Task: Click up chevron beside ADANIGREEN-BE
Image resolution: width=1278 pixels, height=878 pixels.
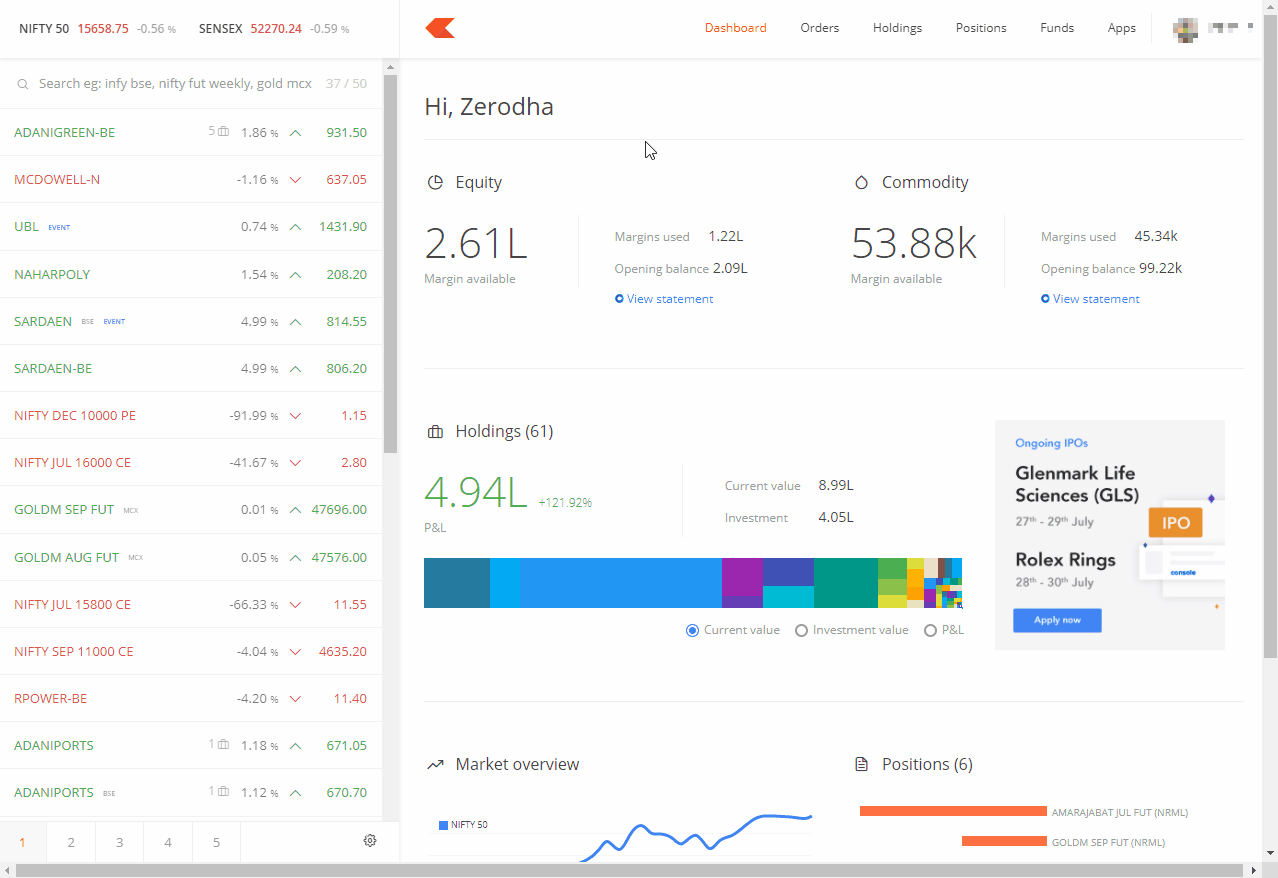Action: point(295,133)
